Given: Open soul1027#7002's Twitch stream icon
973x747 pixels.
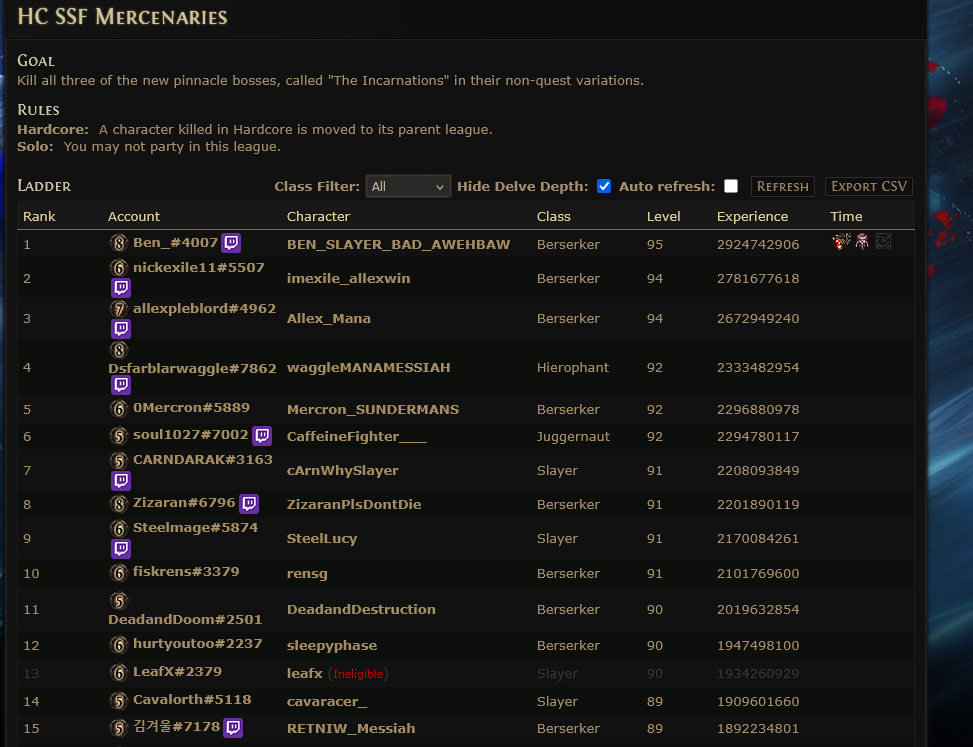Looking at the screenshot, I should pyautogui.click(x=262, y=436).
